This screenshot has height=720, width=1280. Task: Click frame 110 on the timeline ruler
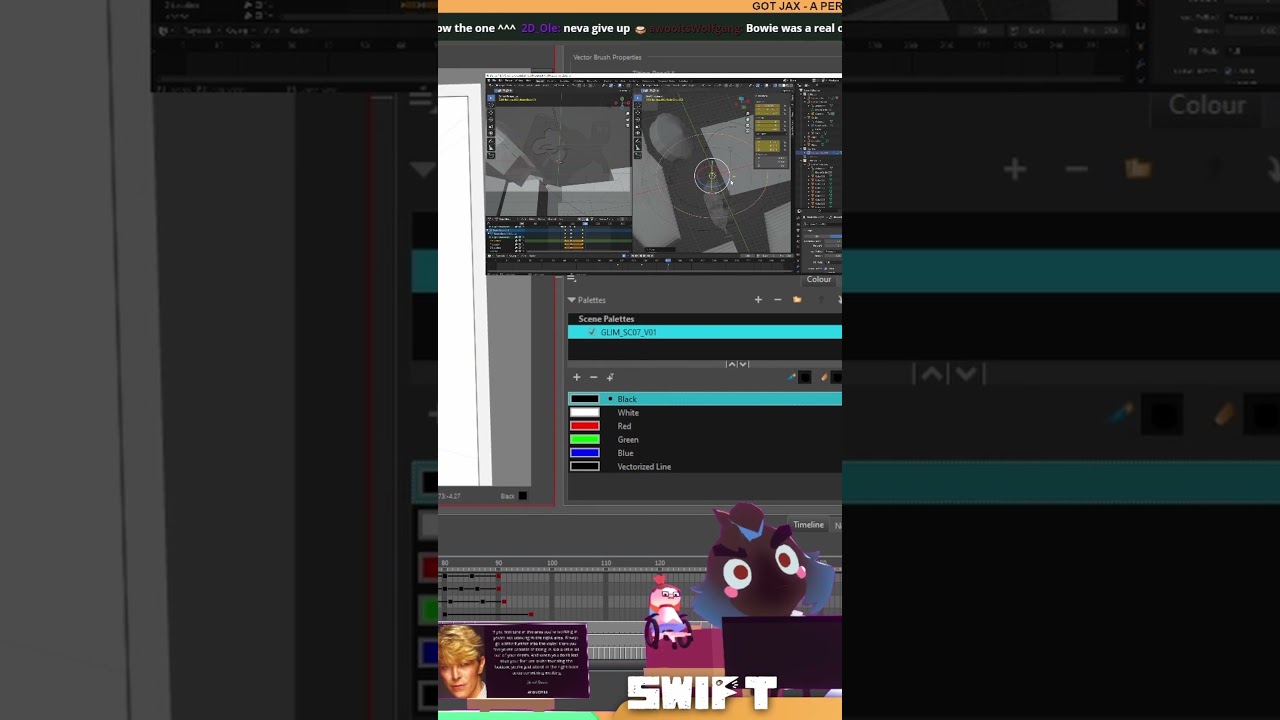(606, 563)
